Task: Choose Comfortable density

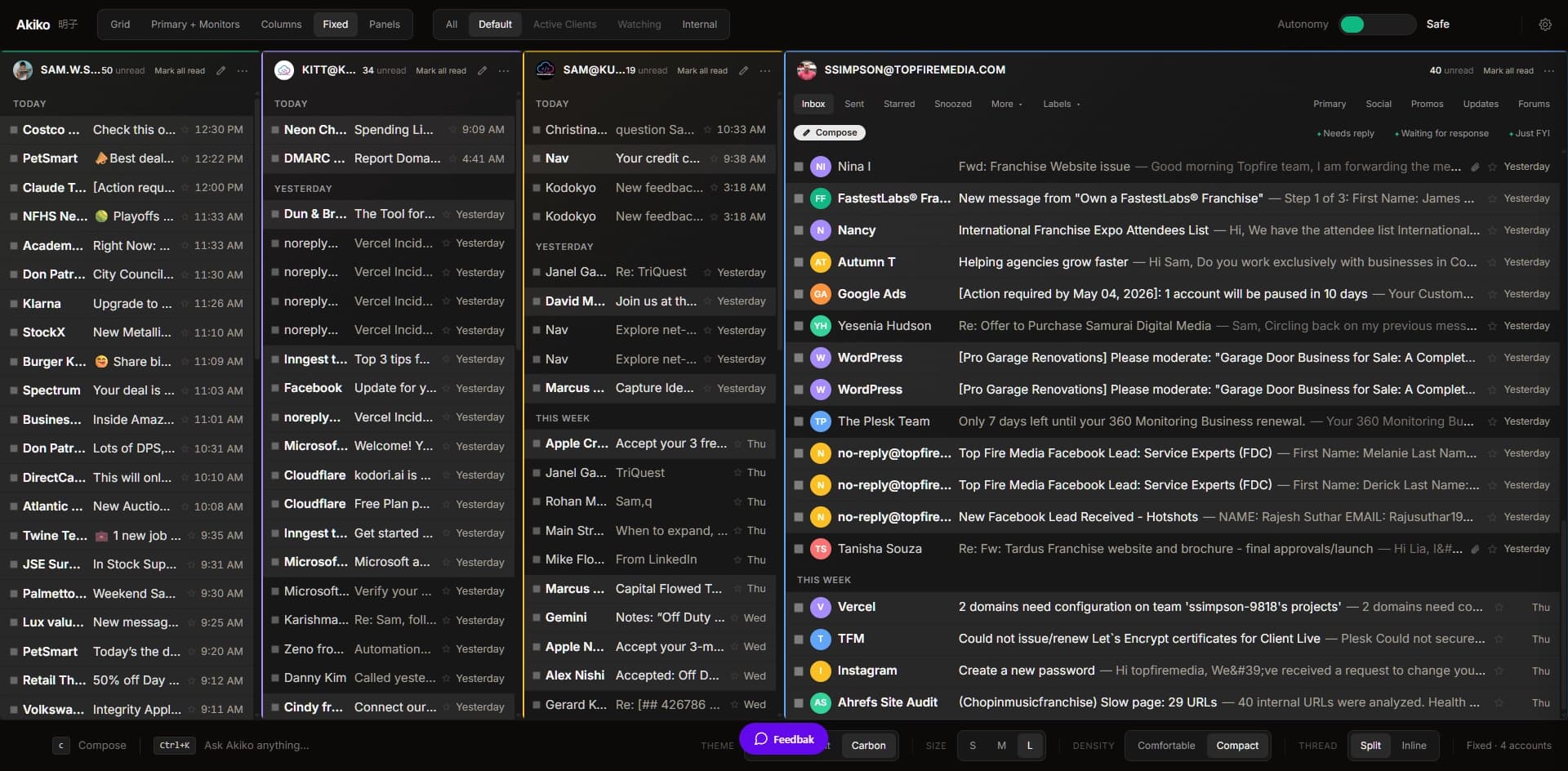Action: 1166,746
